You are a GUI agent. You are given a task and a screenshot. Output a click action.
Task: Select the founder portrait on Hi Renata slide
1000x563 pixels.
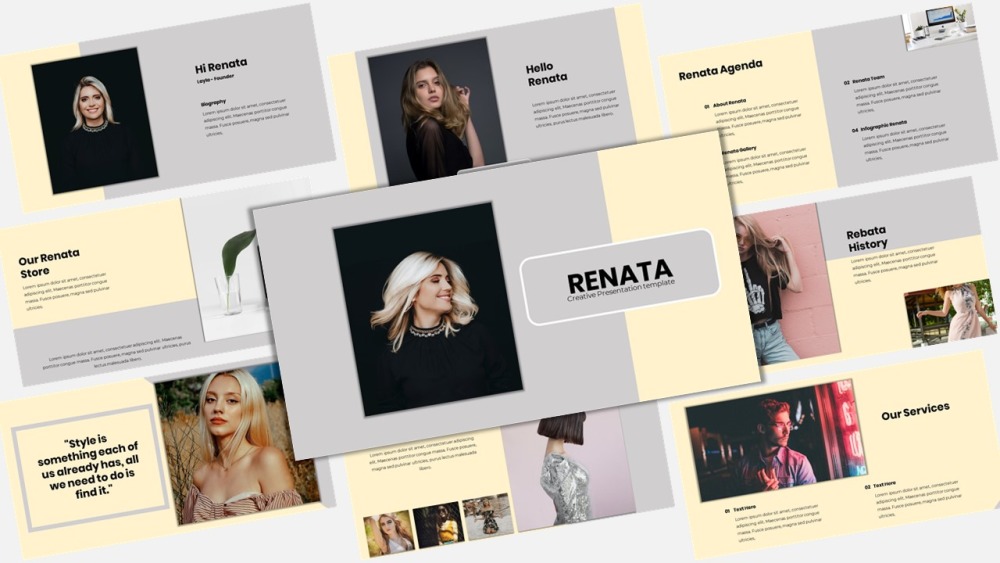[x=94, y=120]
